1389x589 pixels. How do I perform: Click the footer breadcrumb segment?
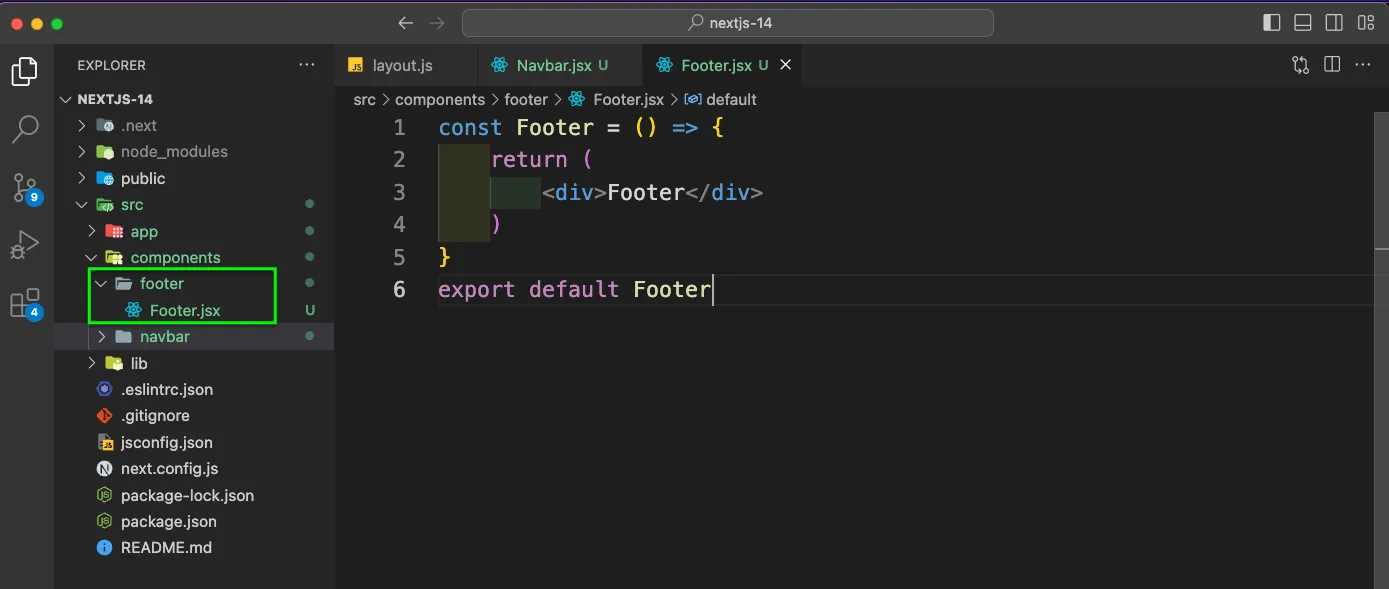[526, 100]
